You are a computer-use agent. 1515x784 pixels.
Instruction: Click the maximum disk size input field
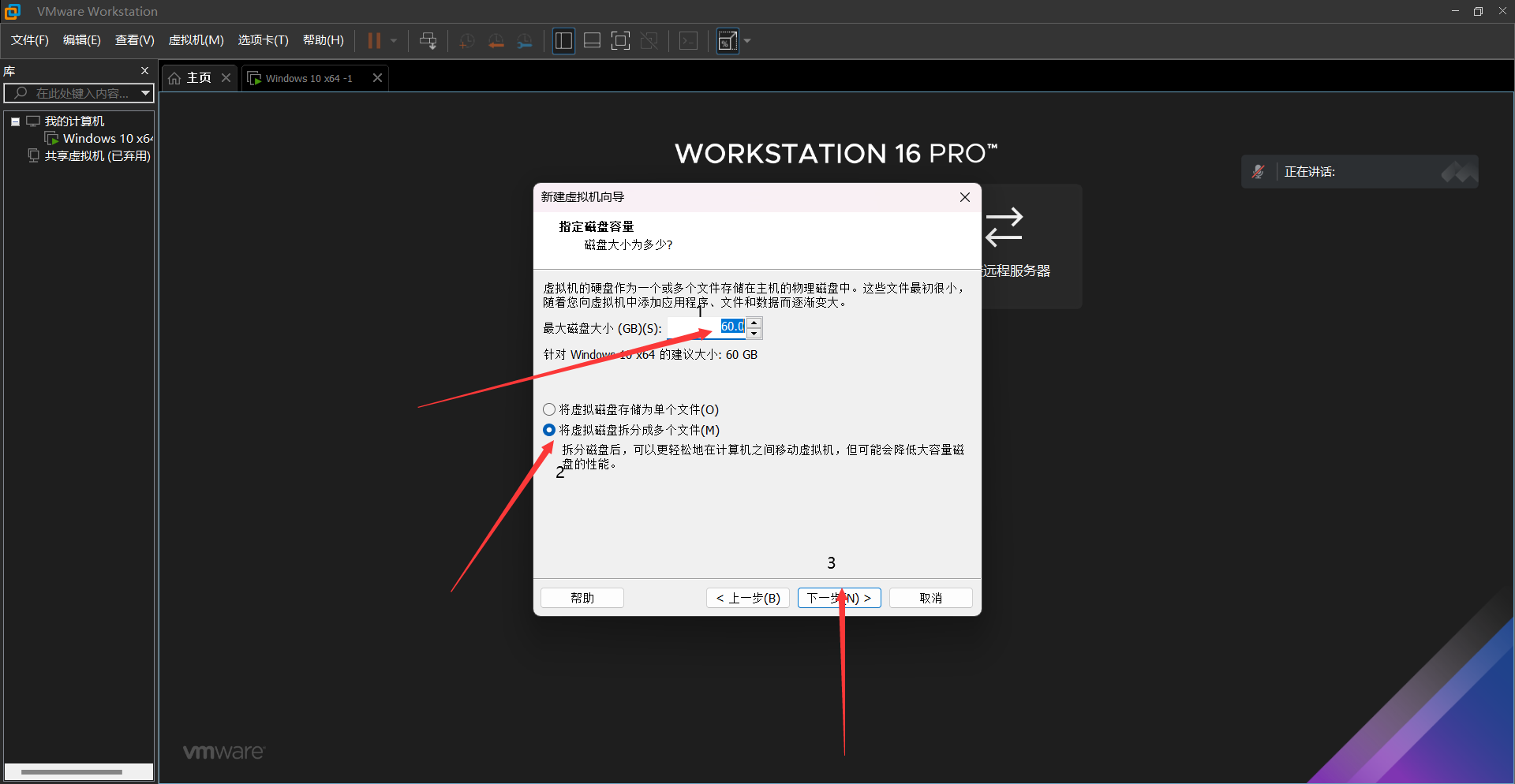[707, 327]
